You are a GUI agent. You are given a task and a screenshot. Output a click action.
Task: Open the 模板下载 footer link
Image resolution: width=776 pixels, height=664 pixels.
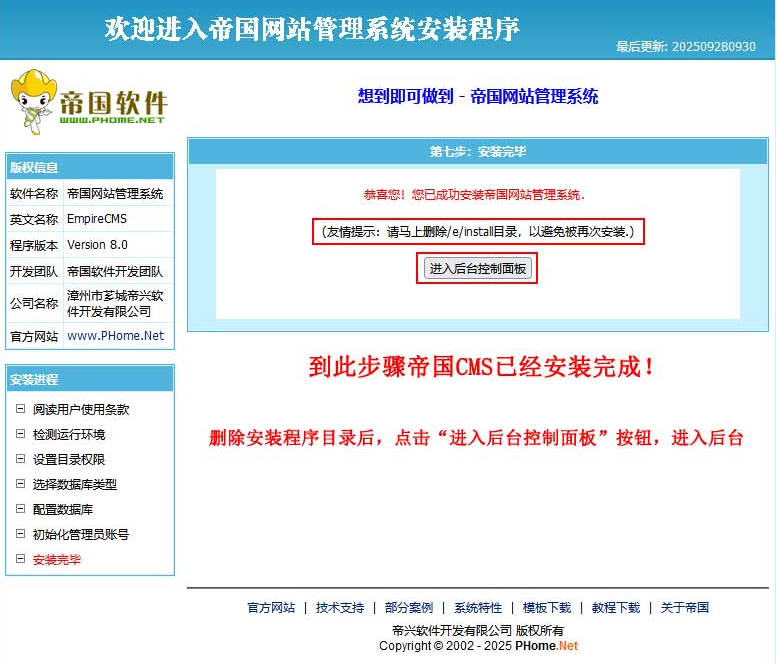point(547,608)
